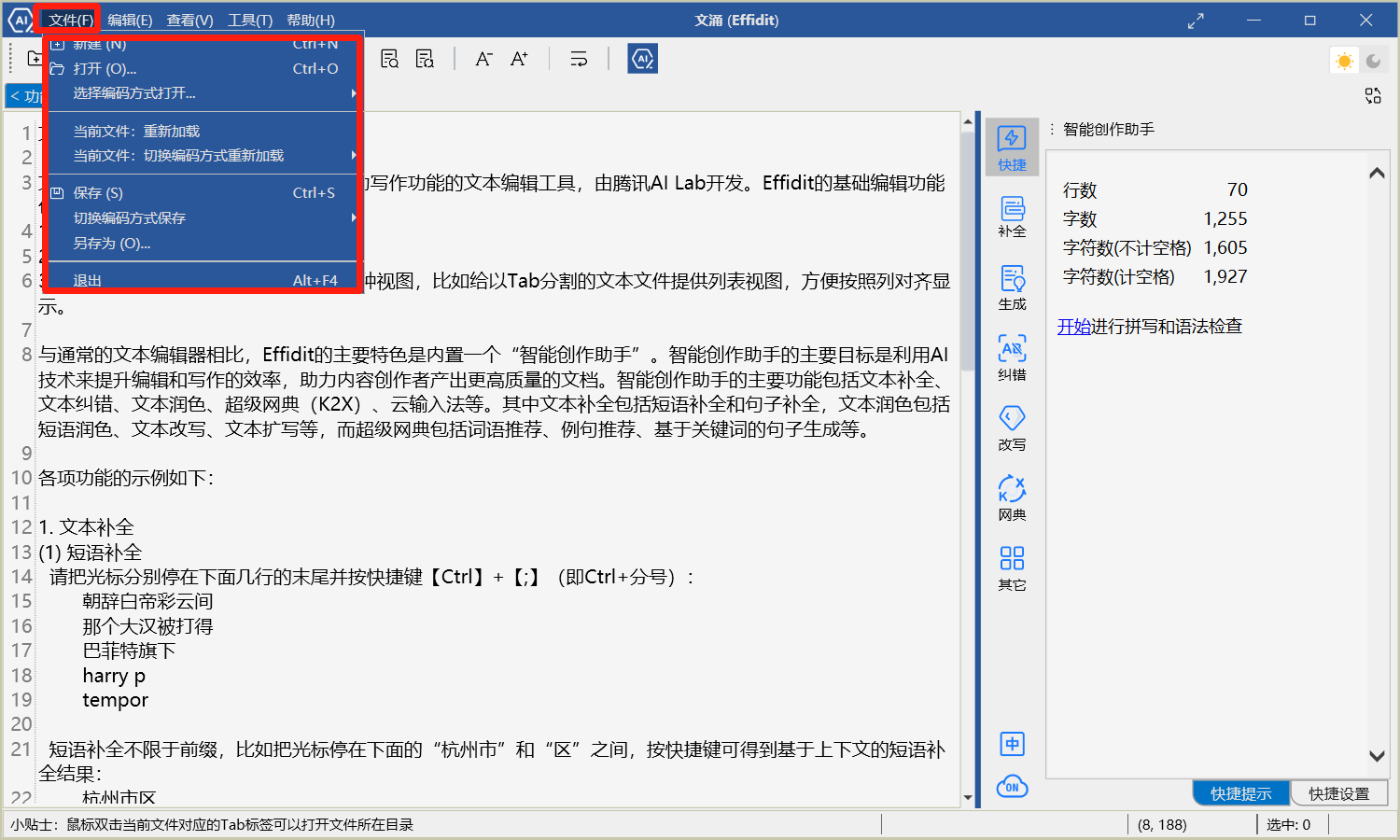Click the line 17 text 巴菲特旗下
This screenshot has height=840, width=1400.
click(x=129, y=651)
